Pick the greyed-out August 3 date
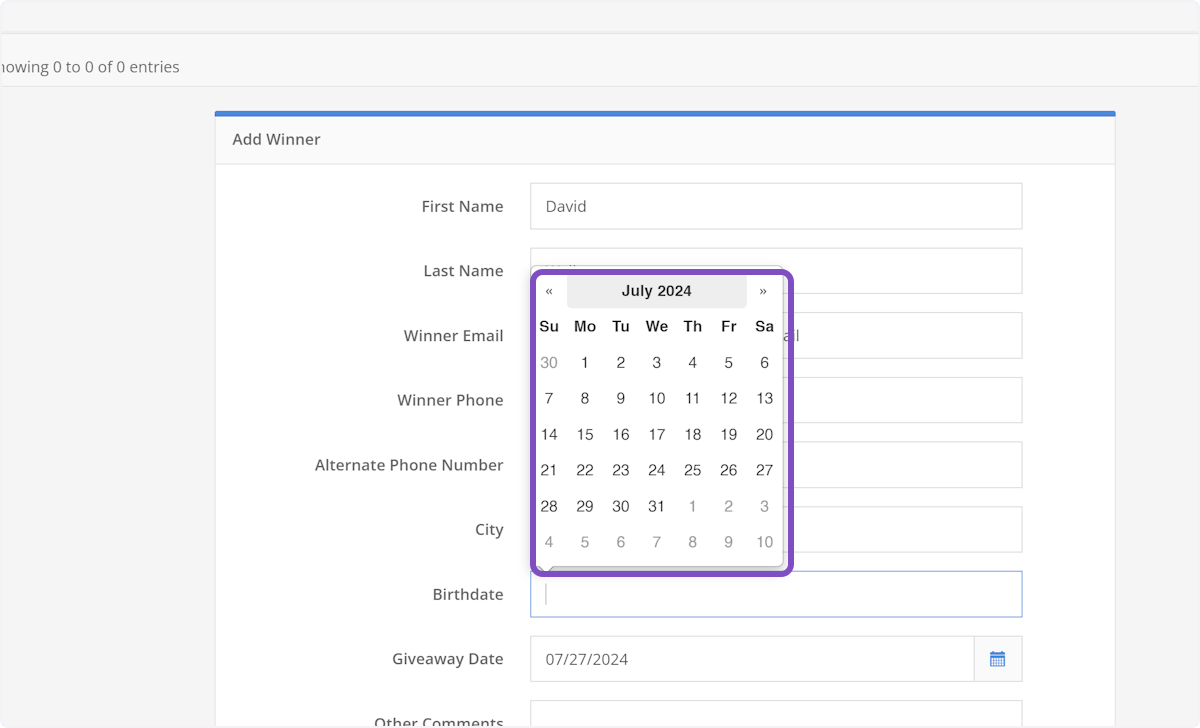 (x=764, y=506)
